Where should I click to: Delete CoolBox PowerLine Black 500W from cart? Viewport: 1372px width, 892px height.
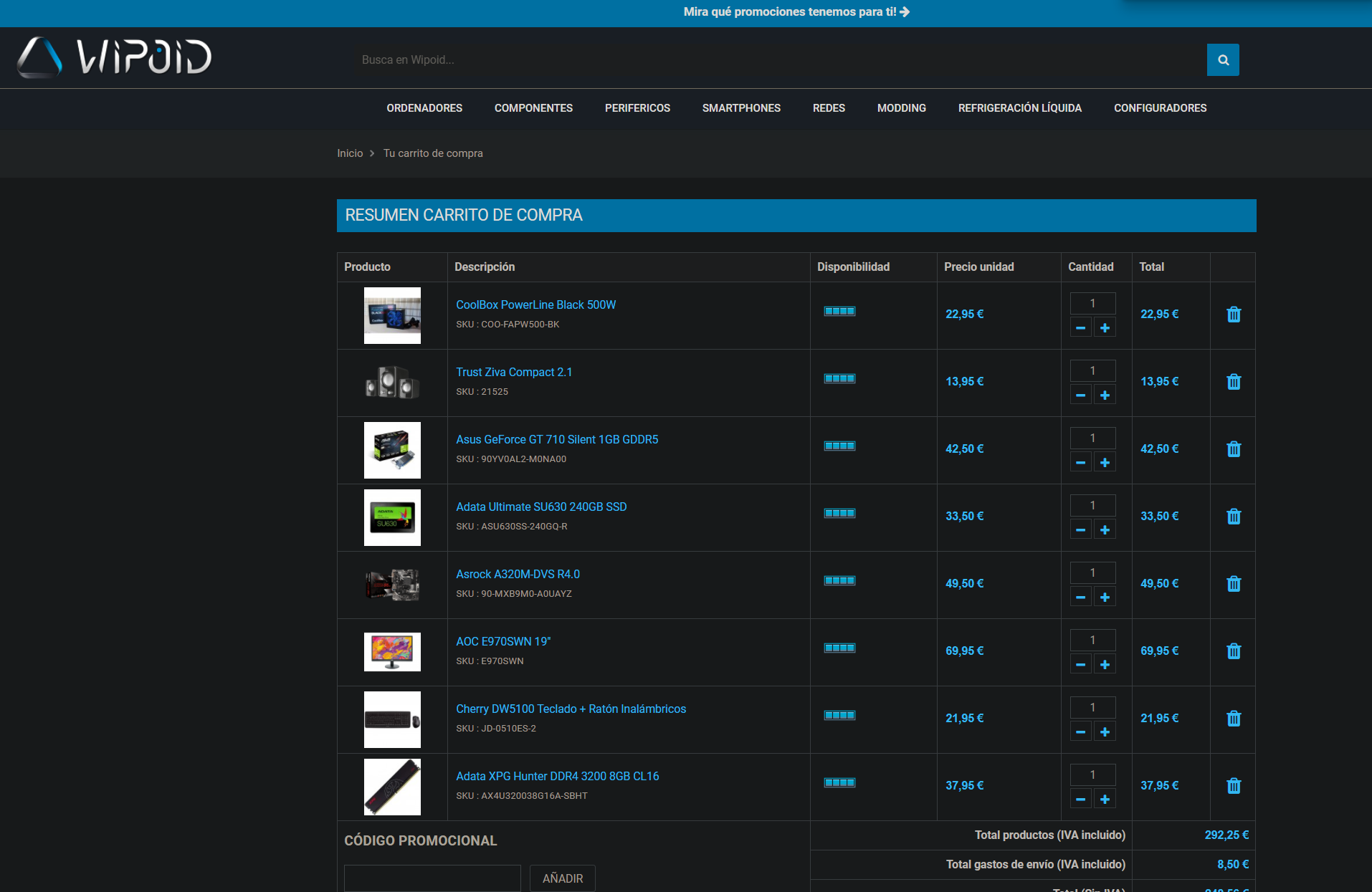pyautogui.click(x=1234, y=315)
